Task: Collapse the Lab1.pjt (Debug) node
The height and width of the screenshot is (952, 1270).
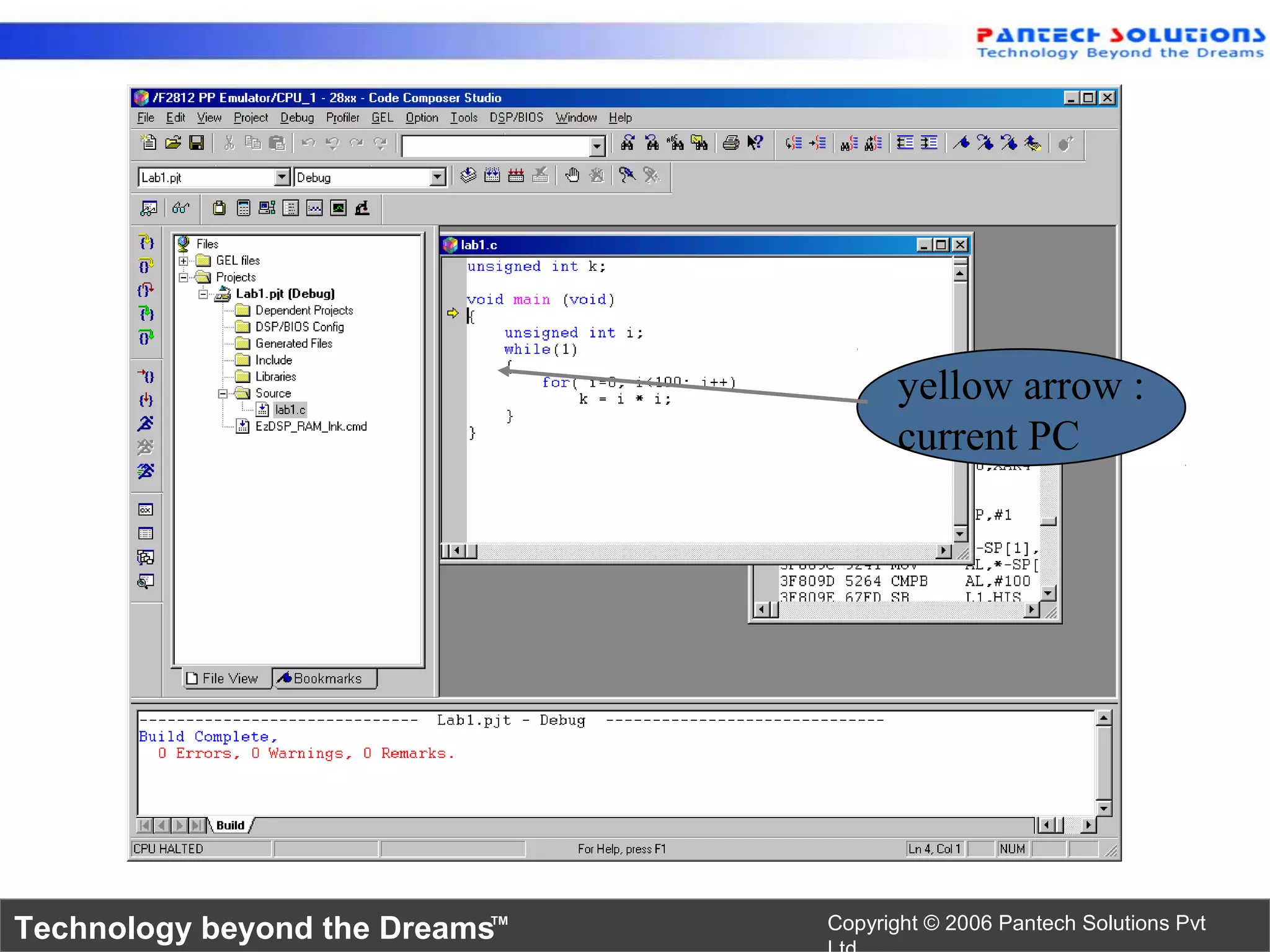Action: [x=203, y=294]
